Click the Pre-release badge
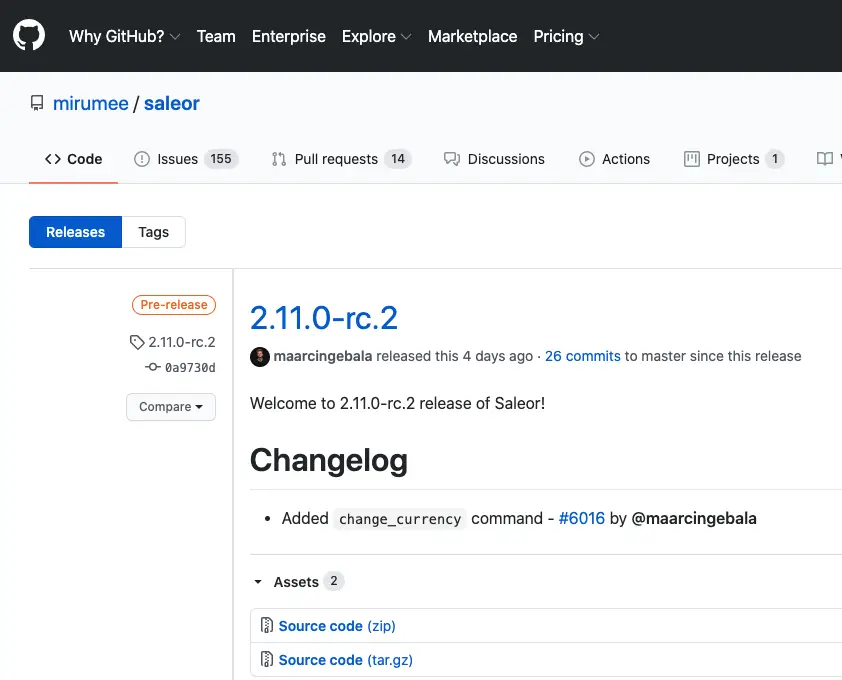 click(x=174, y=305)
